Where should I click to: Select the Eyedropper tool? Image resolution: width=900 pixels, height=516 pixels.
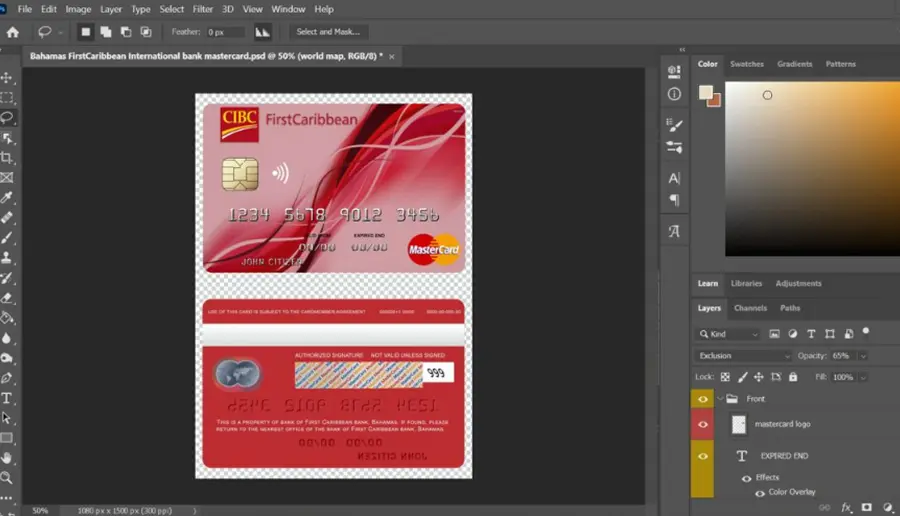(x=7, y=197)
